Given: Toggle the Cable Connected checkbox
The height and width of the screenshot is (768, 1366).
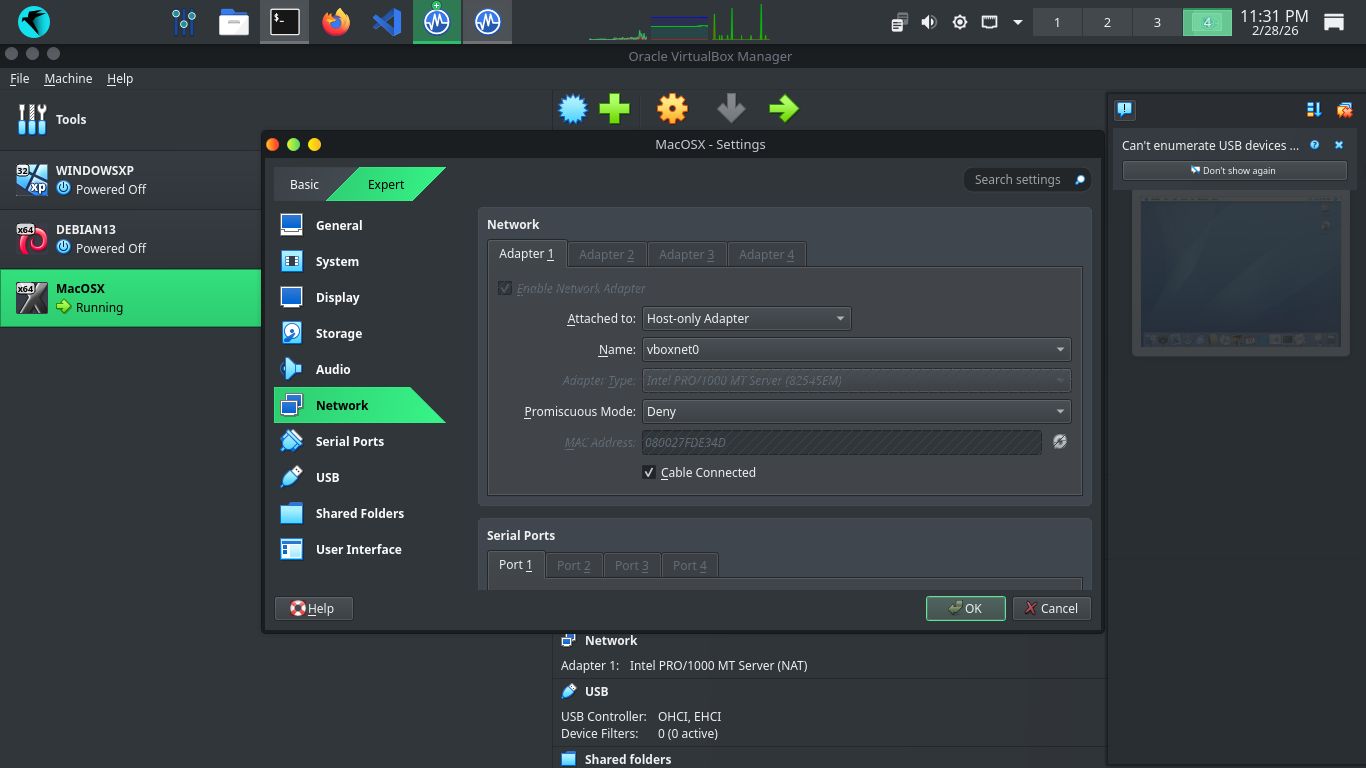Looking at the screenshot, I should (x=649, y=472).
